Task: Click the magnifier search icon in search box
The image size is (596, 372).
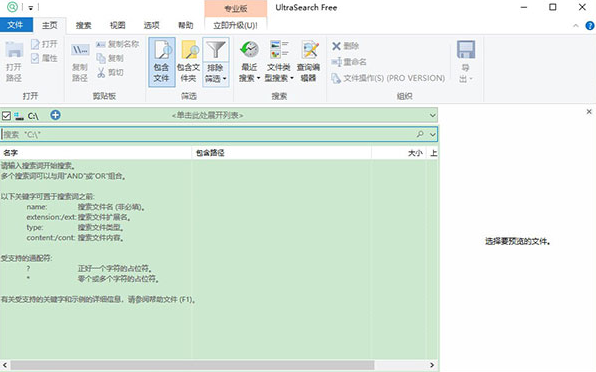Action: (420, 134)
